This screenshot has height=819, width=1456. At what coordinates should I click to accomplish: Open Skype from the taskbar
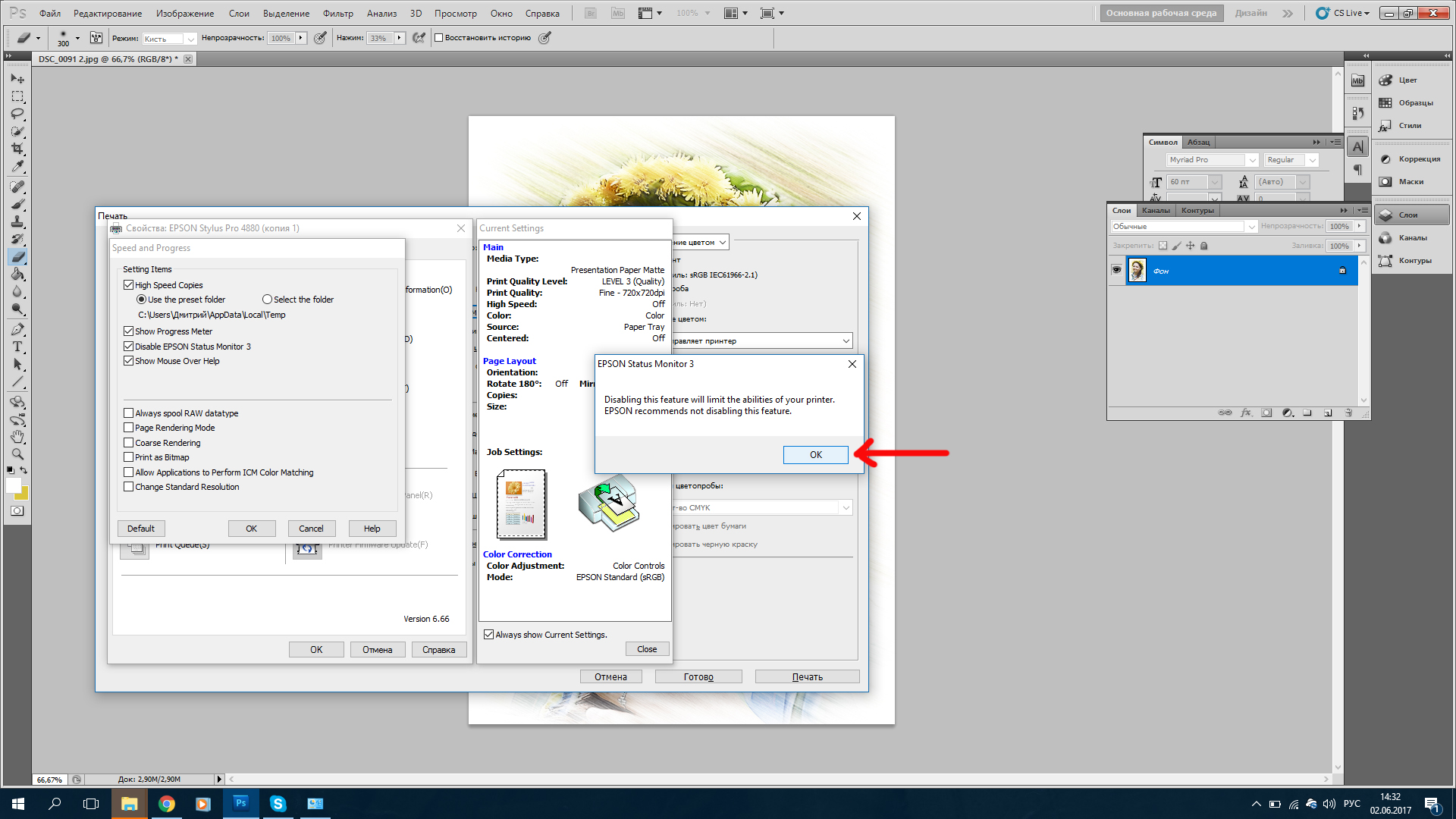click(278, 804)
